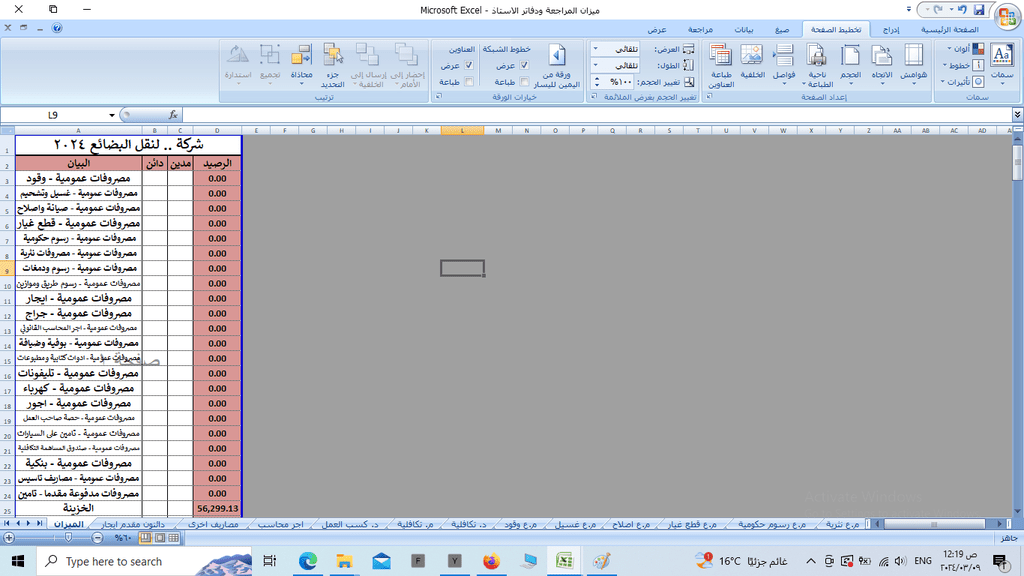Switch to sheet tab م.ع قطع غيار
1024x576 pixels.
pyautogui.click(x=692, y=524)
